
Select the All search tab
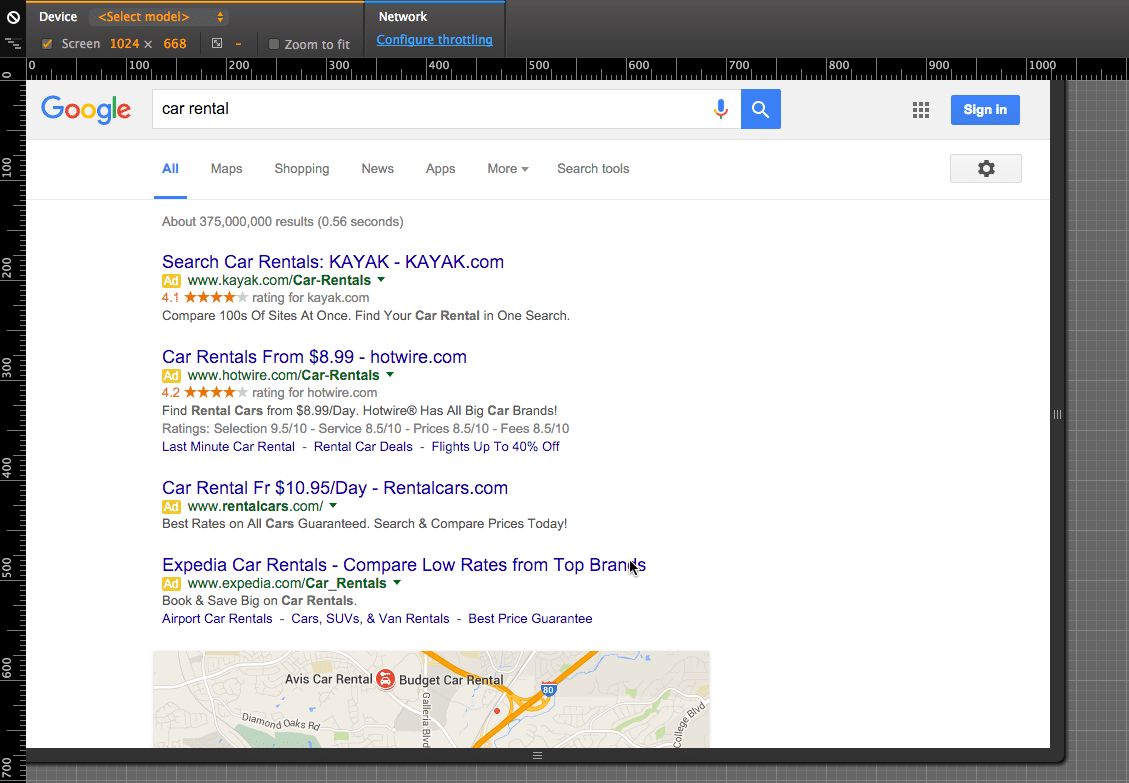click(170, 169)
